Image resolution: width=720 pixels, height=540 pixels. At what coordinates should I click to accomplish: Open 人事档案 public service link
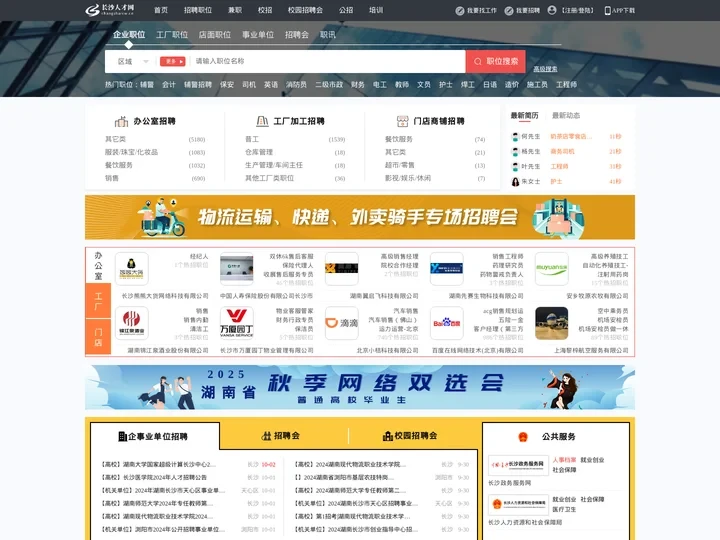(x=564, y=460)
